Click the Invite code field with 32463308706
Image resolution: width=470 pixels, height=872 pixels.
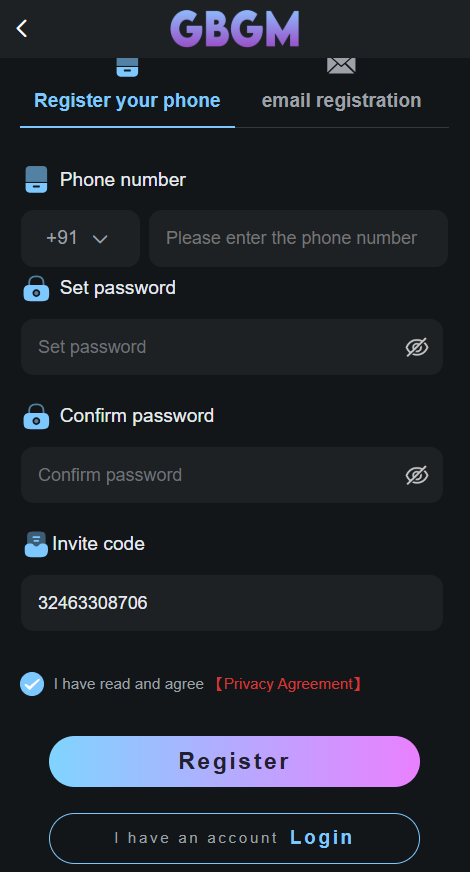coord(232,603)
